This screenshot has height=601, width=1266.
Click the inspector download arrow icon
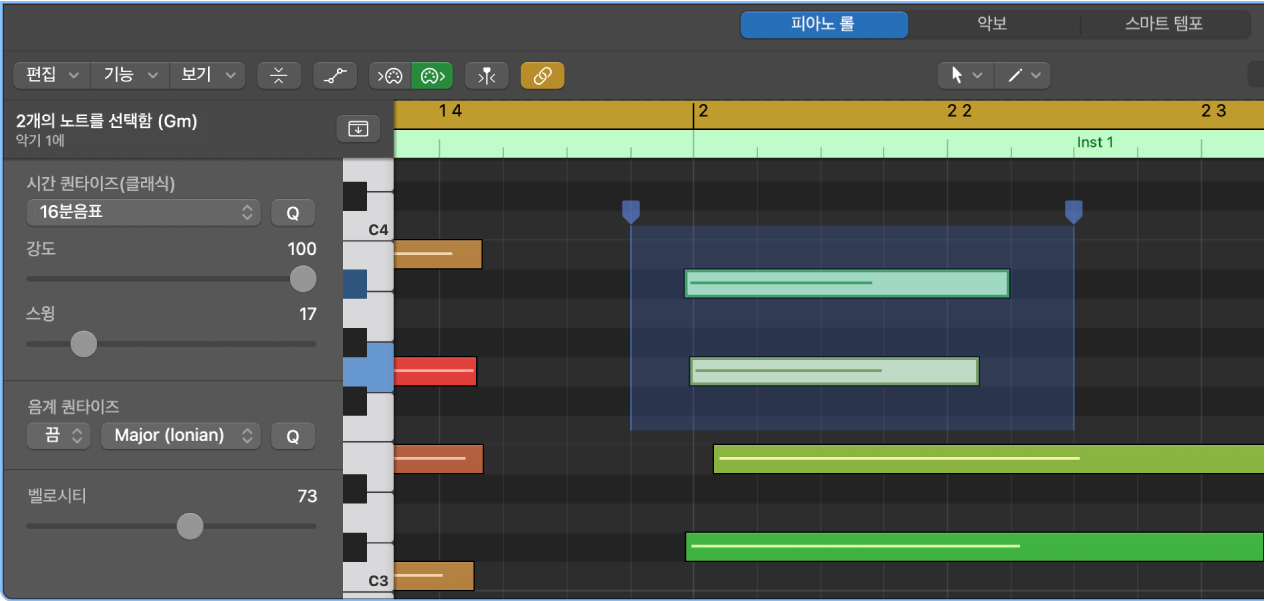coord(359,128)
